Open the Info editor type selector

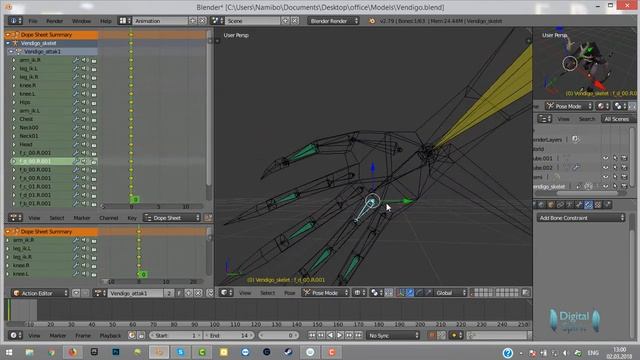(15, 20)
